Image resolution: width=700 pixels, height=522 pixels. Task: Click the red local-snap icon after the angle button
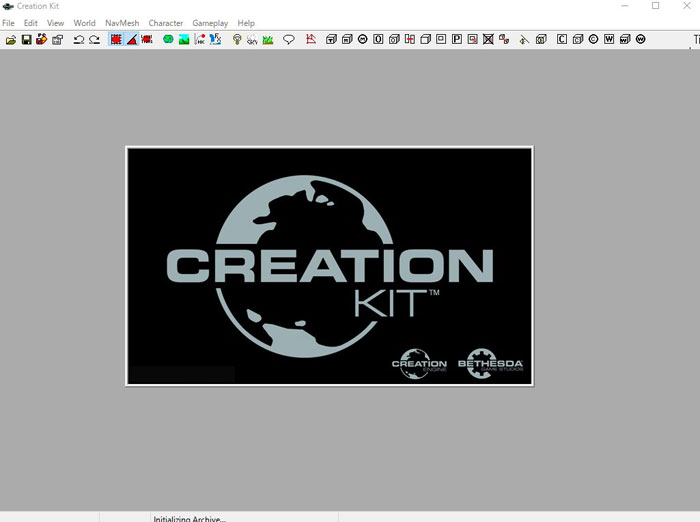pyautogui.click(x=147, y=40)
